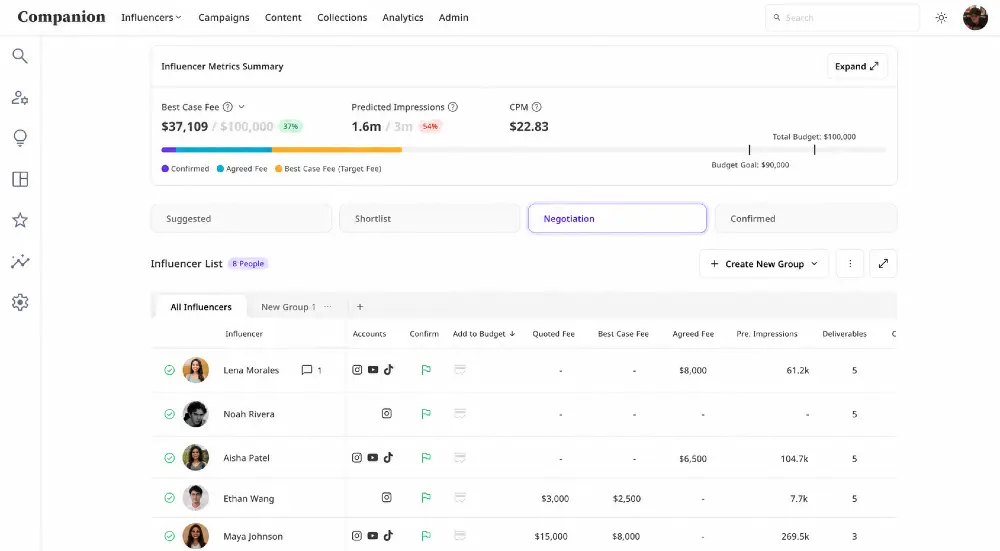
Task: Click Lena Morales YouTube account icon
Action: point(373,370)
